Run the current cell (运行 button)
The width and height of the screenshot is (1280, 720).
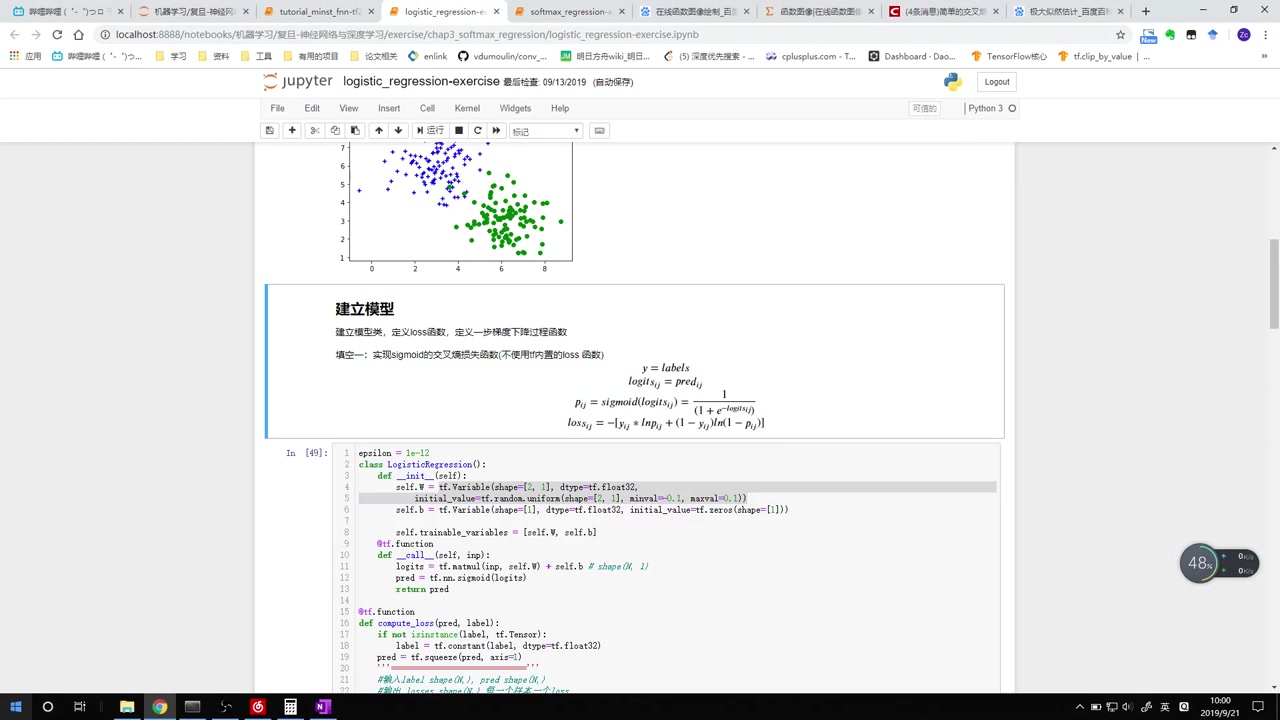[430, 131]
